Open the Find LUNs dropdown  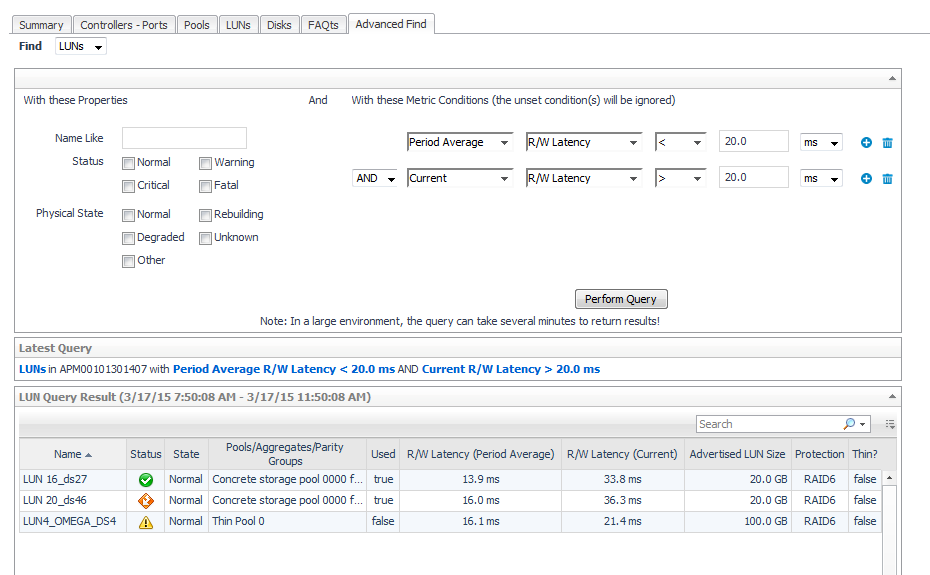pyautogui.click(x=81, y=46)
